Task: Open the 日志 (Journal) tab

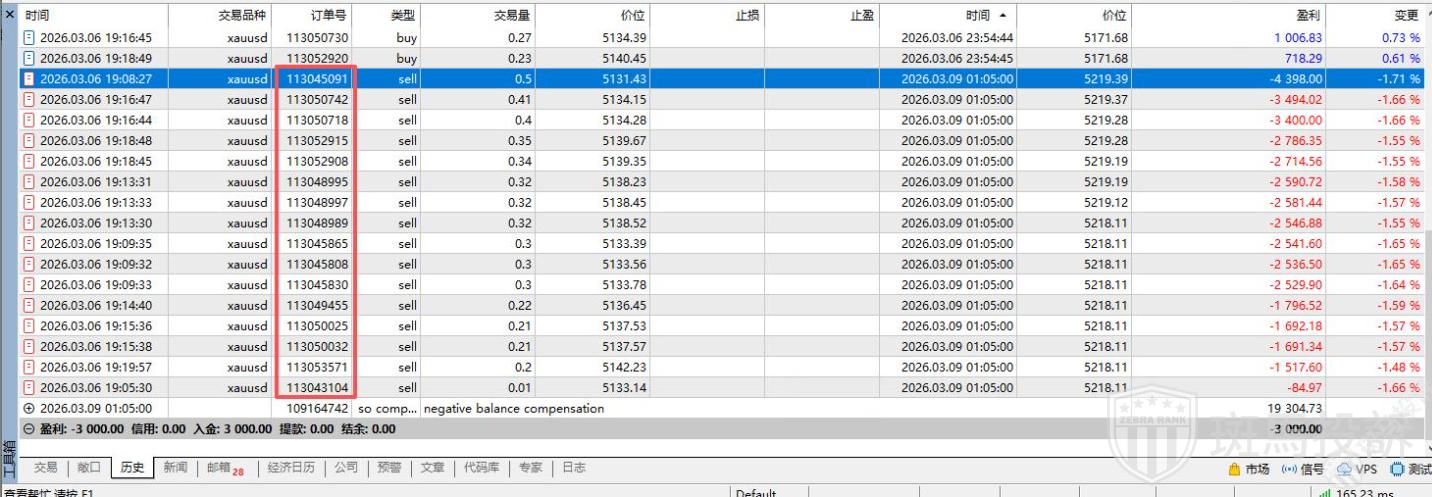Action: [573, 468]
